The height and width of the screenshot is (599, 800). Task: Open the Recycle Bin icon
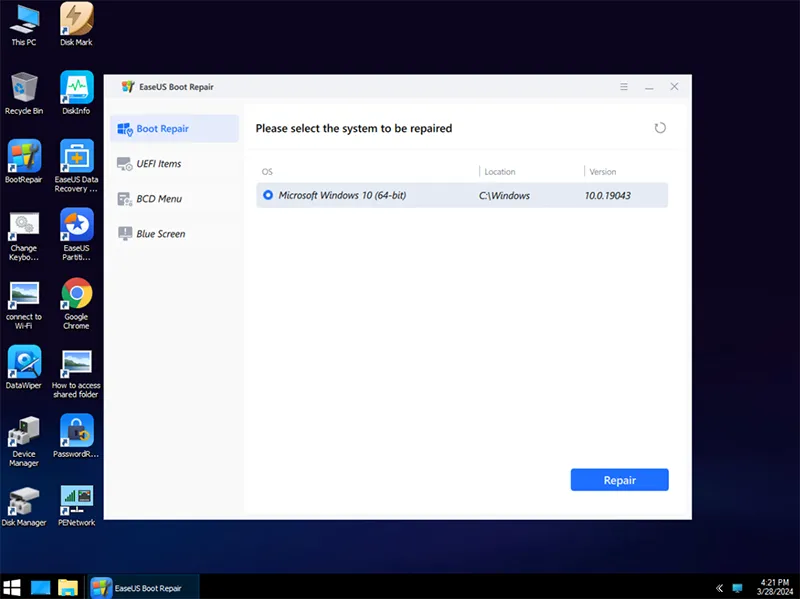tap(23, 93)
